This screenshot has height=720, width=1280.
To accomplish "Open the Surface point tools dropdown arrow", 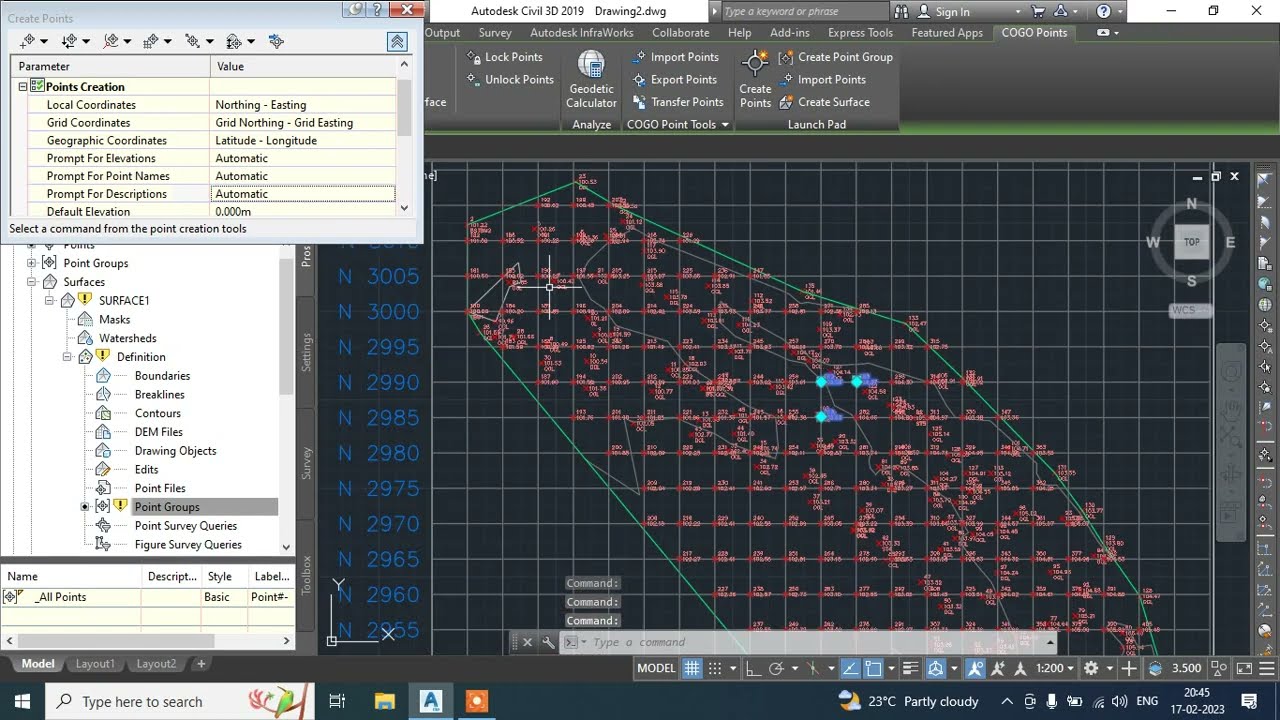I will [168, 42].
